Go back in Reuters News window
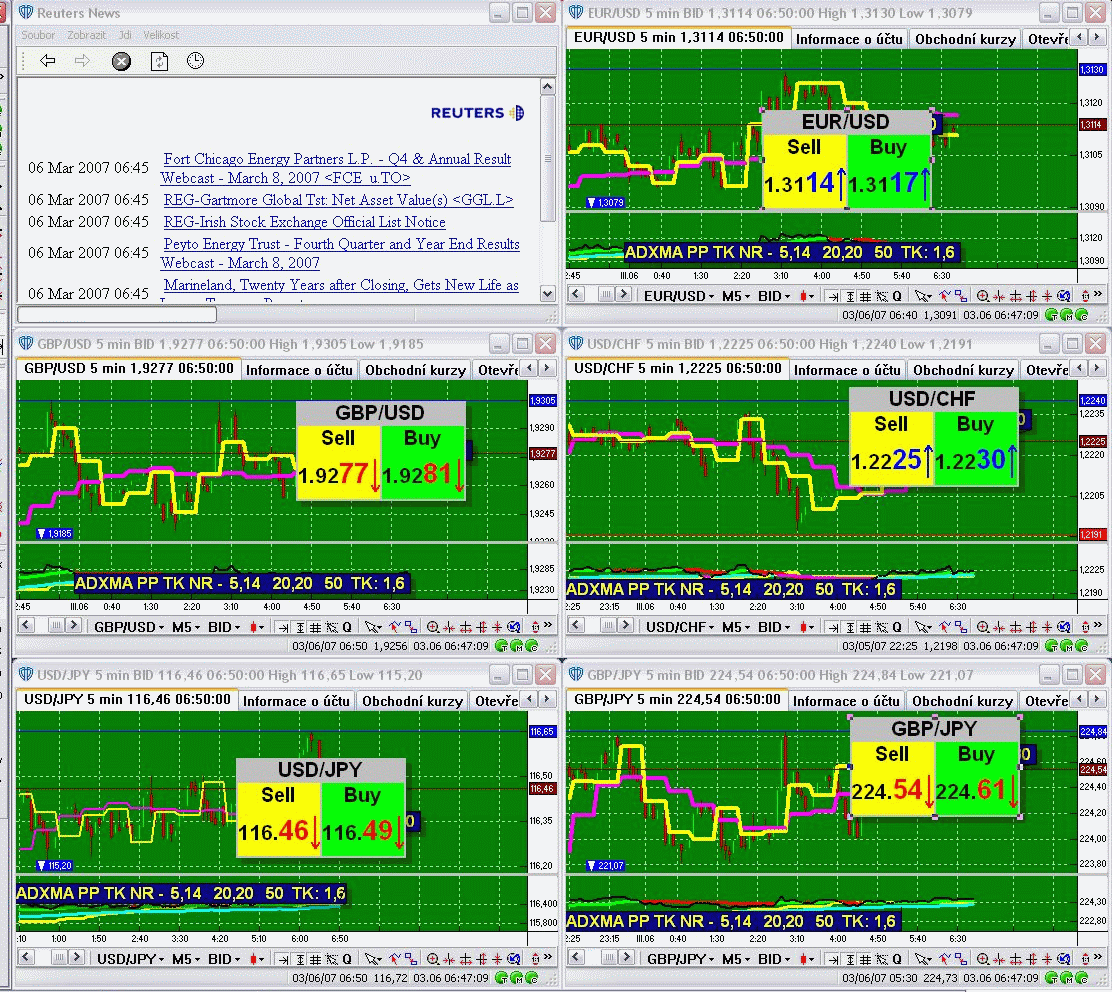Image resolution: width=1112 pixels, height=992 pixels. tap(48, 61)
